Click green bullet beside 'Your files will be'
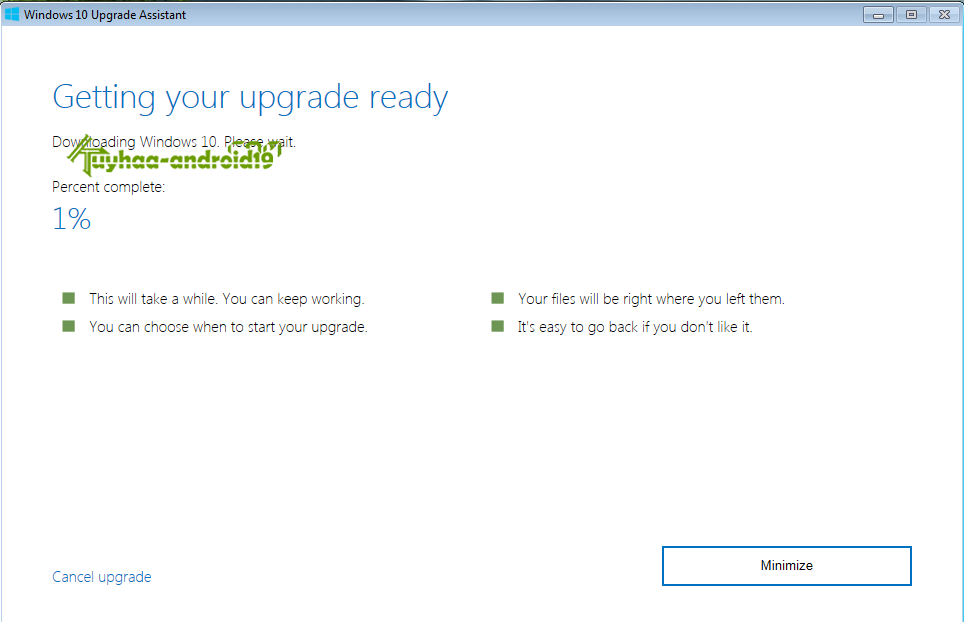964x622 pixels. point(497,298)
